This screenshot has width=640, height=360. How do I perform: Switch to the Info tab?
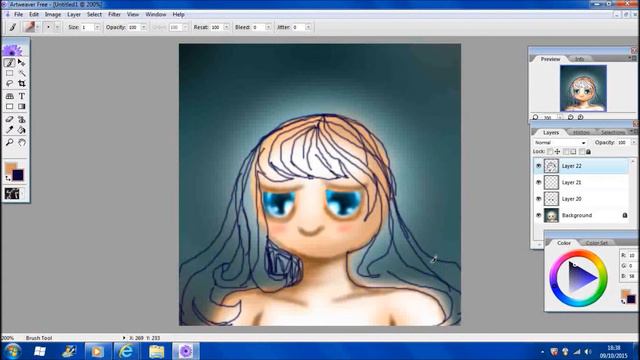580,59
